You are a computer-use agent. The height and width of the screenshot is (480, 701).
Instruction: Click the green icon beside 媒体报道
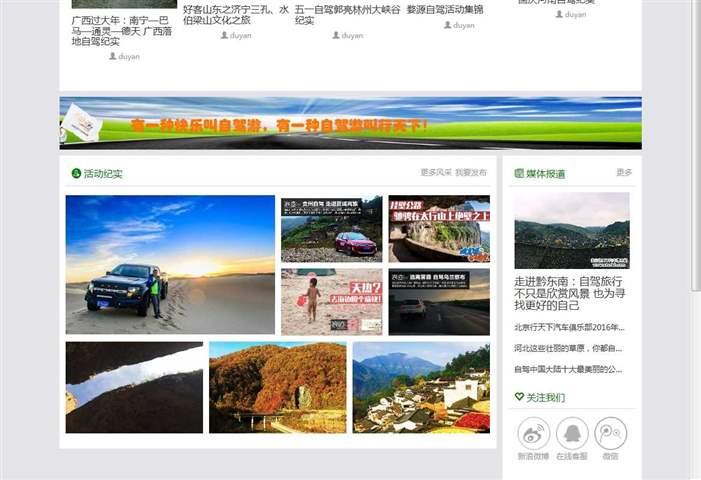pyautogui.click(x=519, y=173)
